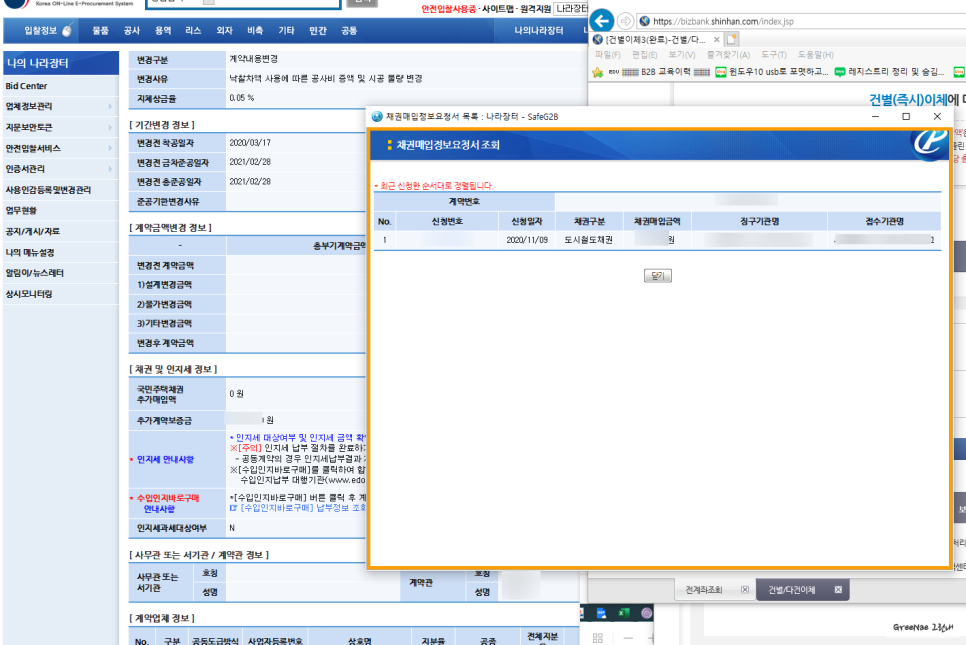Expand the 안전입찰서비스 sidebar arrow
966x645 pixels.
pyautogui.click(x=110, y=148)
